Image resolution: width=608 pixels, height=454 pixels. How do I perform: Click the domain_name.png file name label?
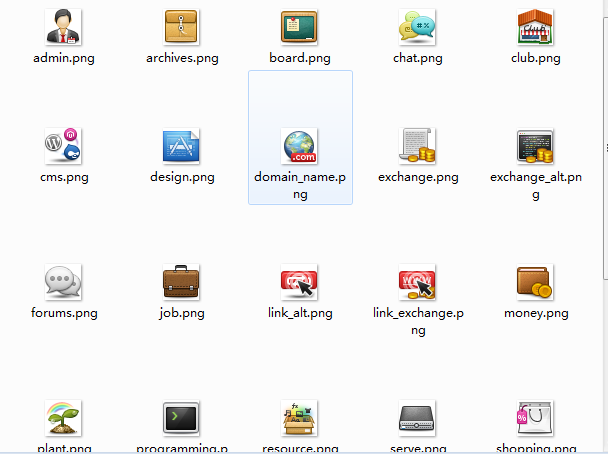300,185
